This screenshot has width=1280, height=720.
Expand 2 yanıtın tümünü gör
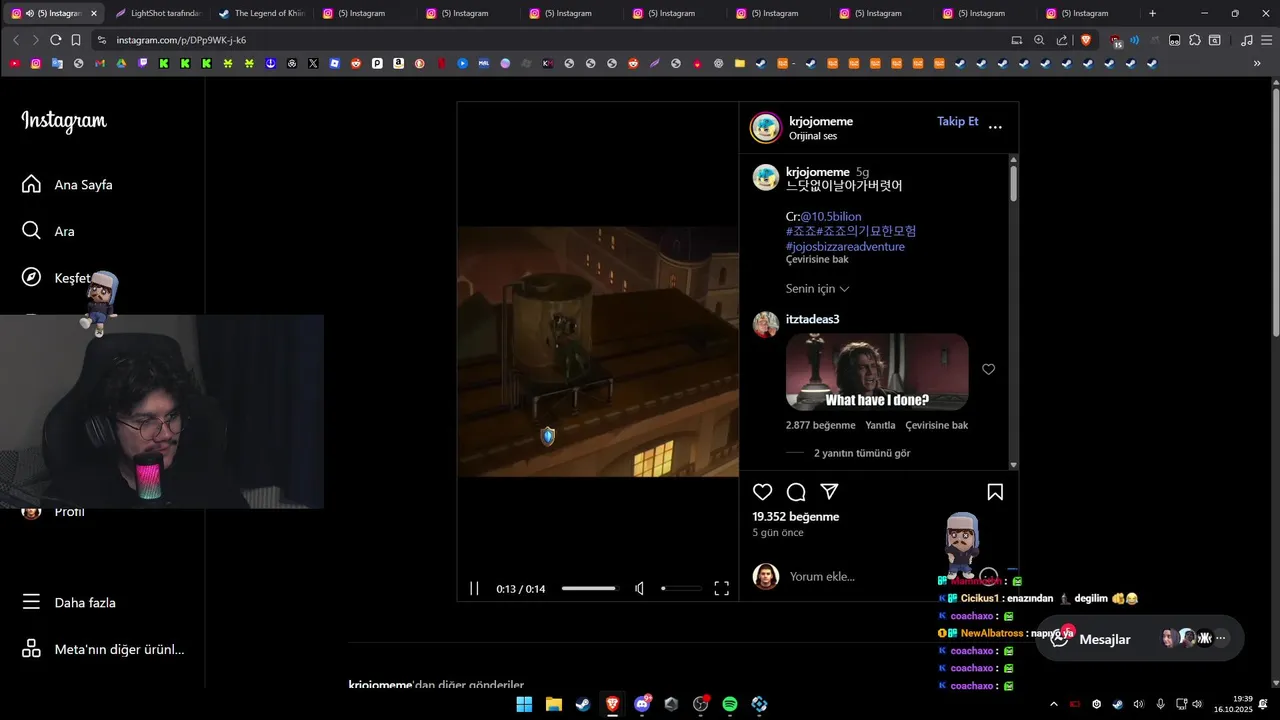pos(861,453)
